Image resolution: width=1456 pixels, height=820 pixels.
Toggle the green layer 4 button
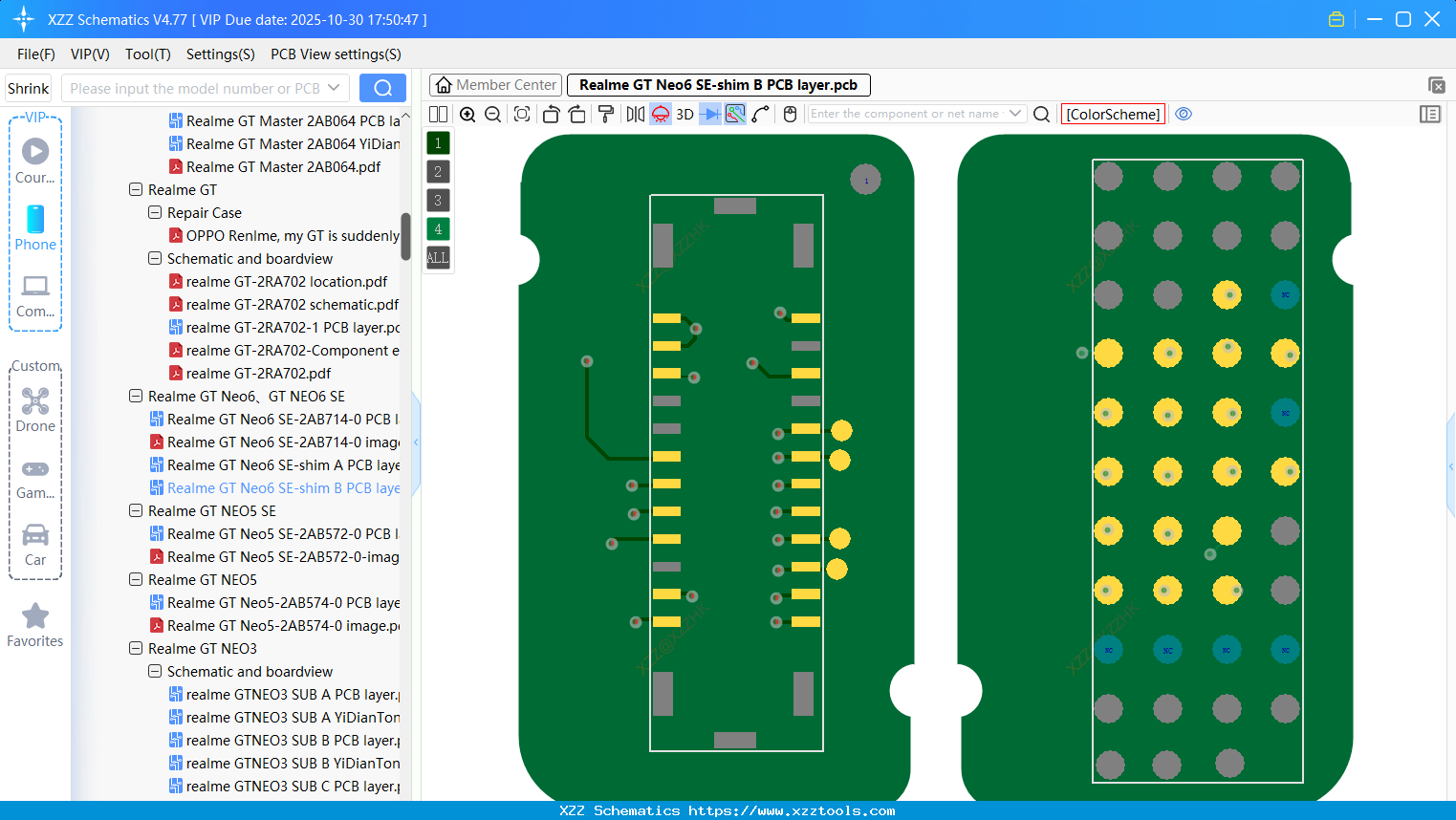(438, 229)
